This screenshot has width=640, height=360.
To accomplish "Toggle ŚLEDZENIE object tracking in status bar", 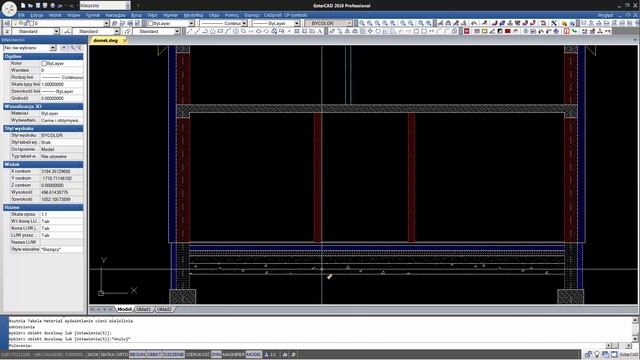I will 173,355.
